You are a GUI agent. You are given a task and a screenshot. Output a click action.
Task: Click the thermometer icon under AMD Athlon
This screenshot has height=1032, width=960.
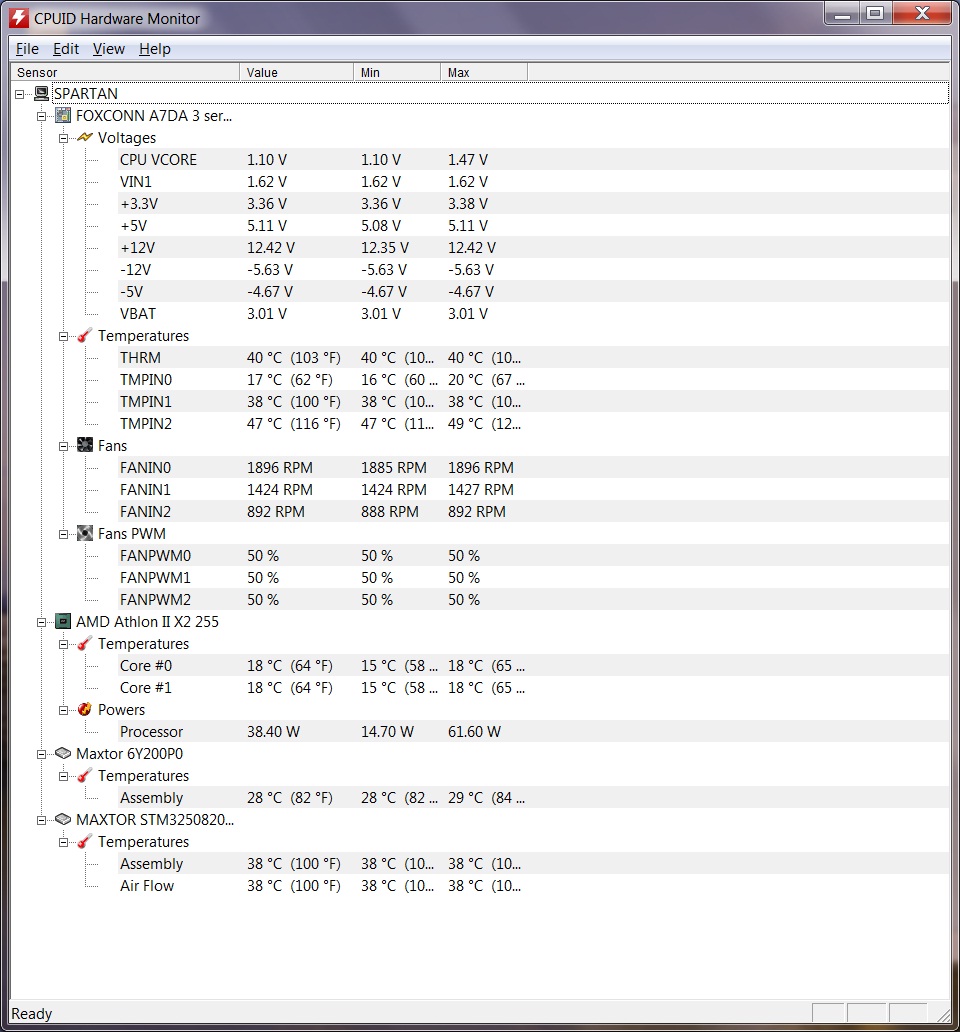[x=85, y=644]
